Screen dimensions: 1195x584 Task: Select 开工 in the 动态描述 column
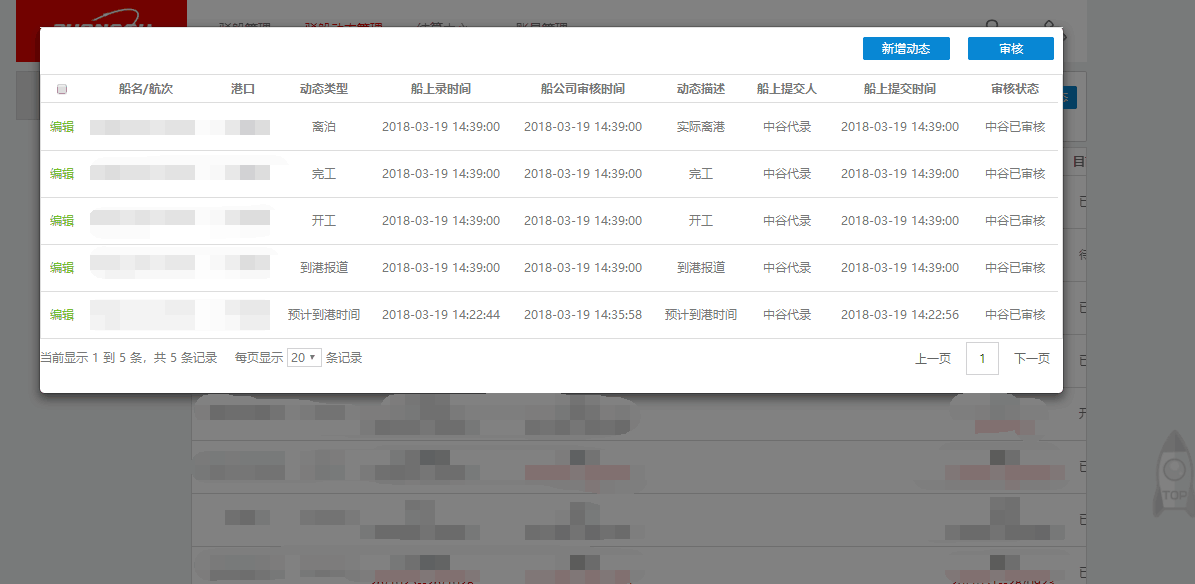tap(700, 220)
